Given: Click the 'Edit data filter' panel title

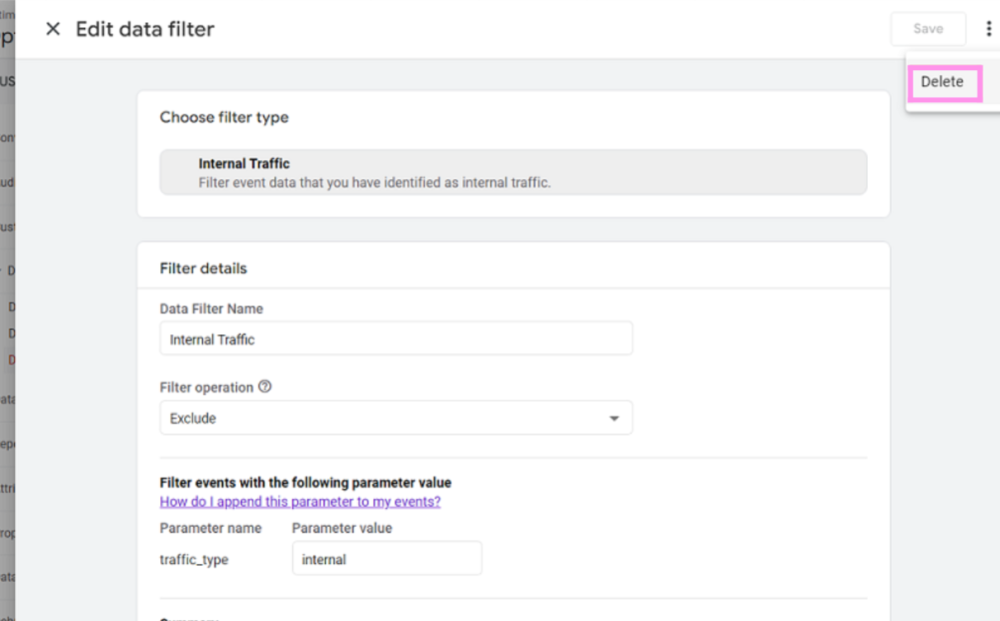Looking at the screenshot, I should [x=145, y=29].
